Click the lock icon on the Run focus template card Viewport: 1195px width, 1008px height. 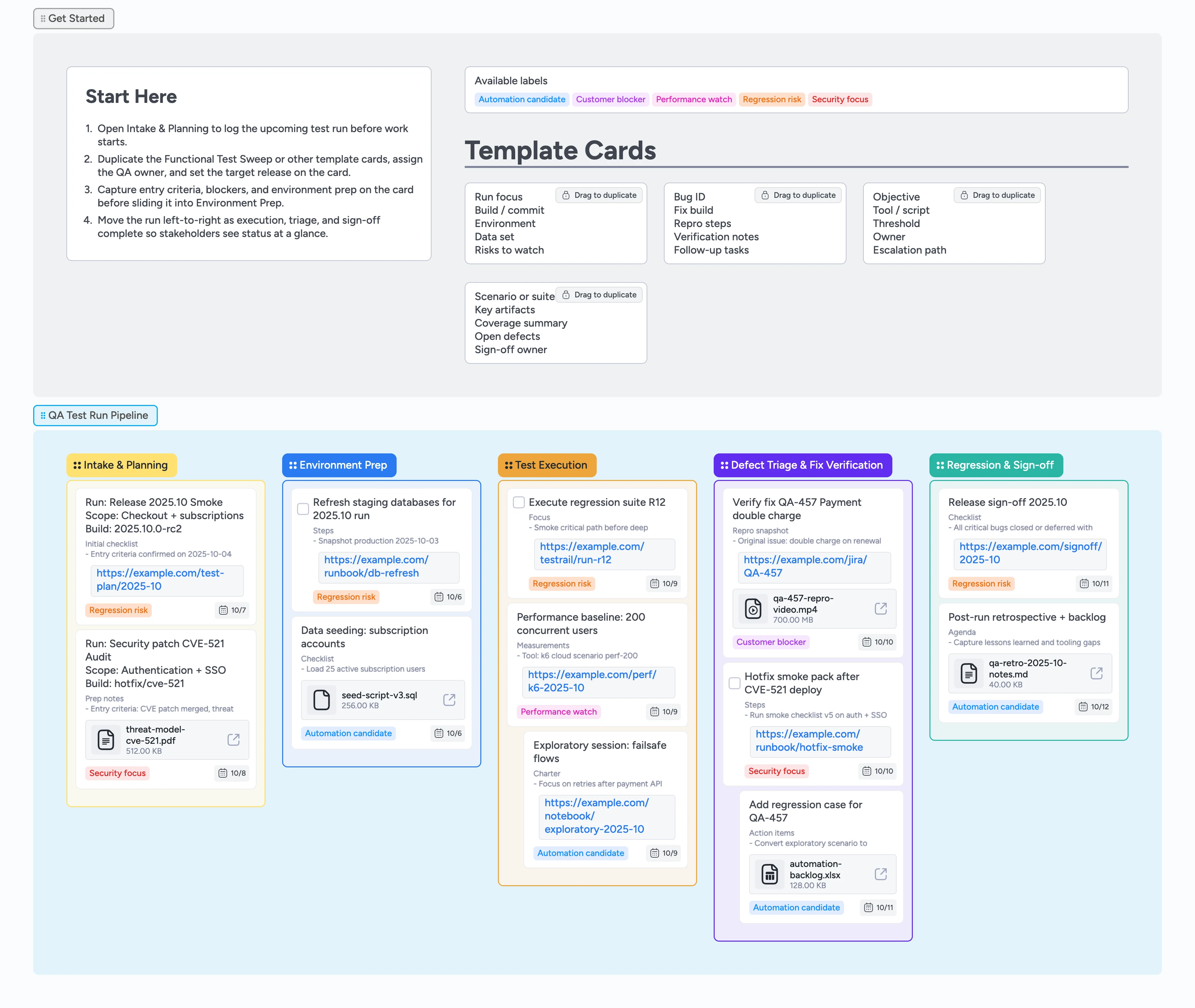[x=567, y=195]
